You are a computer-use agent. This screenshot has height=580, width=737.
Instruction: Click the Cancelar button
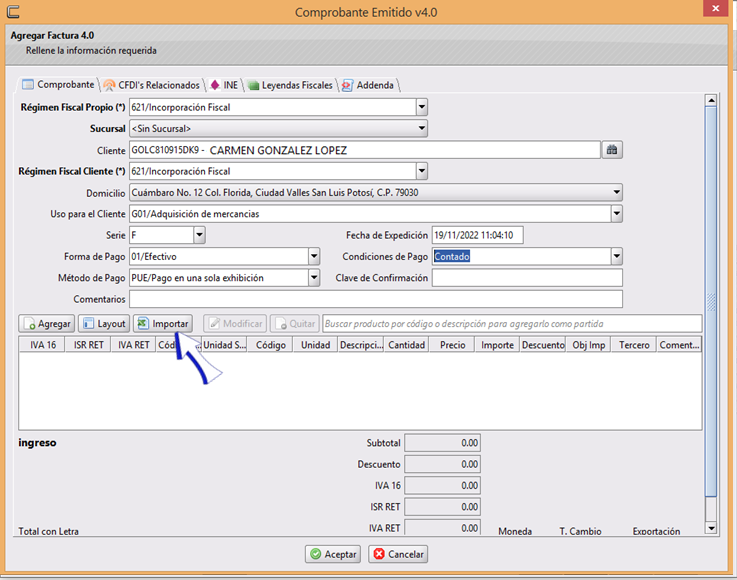[x=398, y=554]
